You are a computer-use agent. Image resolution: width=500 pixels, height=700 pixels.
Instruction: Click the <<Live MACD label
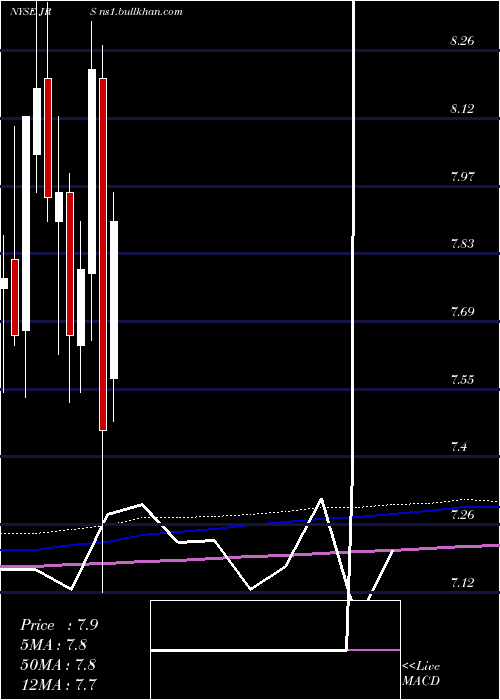421,674
